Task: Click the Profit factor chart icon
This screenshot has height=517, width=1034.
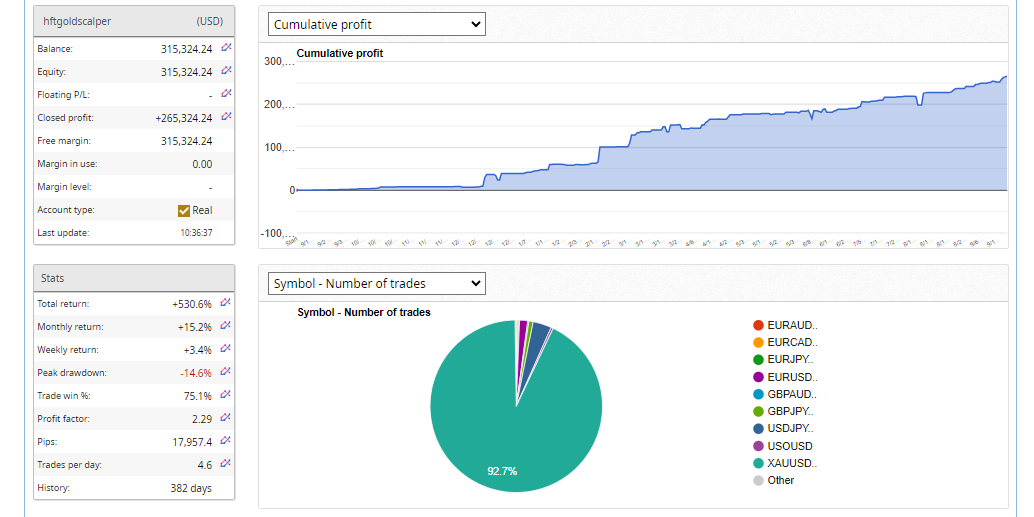Action: 226,418
